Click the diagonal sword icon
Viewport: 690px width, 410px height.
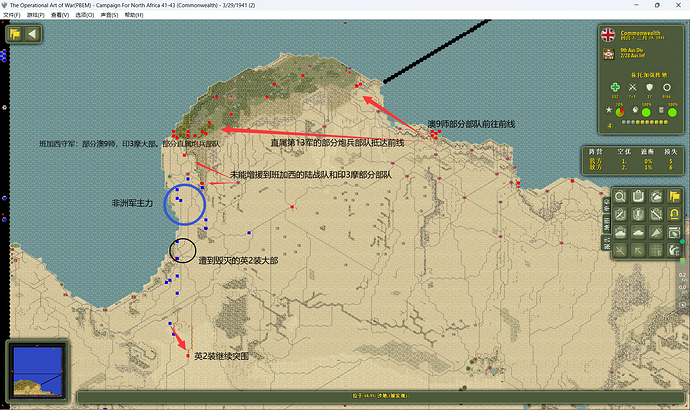point(620,250)
